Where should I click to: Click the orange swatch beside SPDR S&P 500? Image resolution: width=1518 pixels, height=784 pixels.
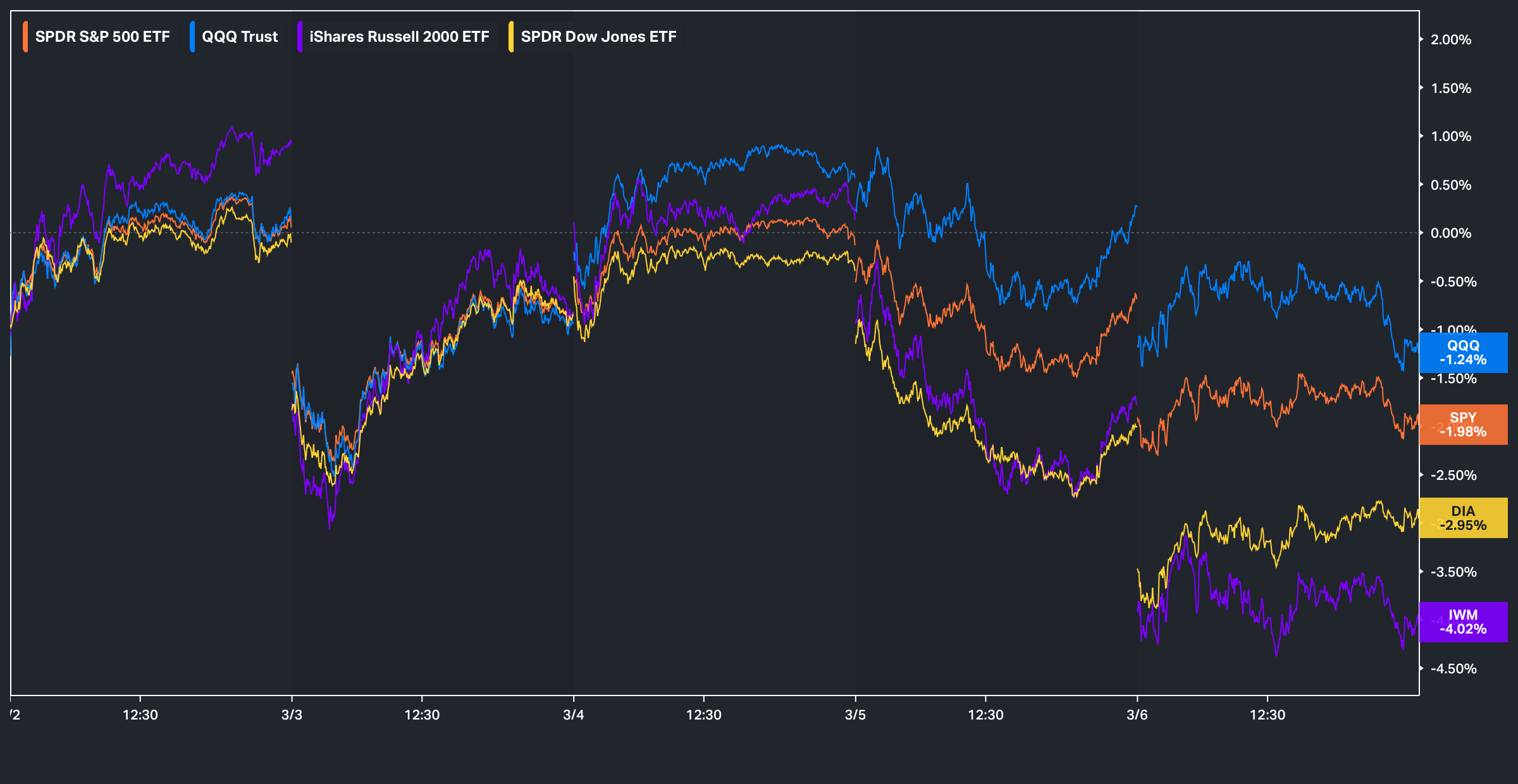(25, 37)
